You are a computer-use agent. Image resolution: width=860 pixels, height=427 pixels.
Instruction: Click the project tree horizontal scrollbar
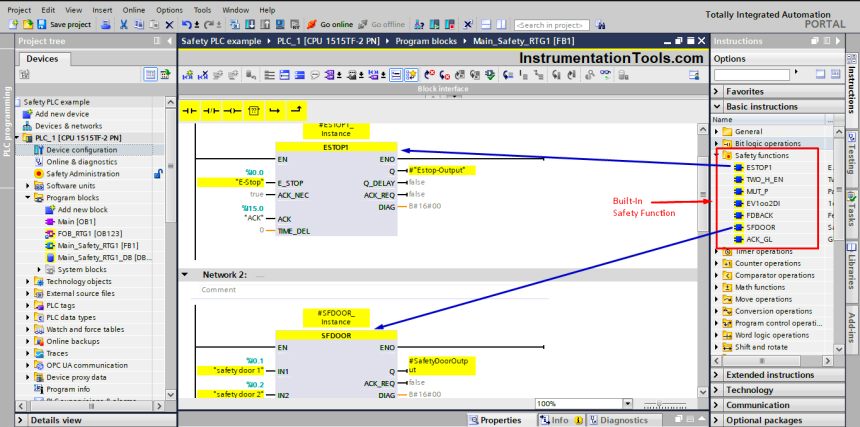point(90,406)
